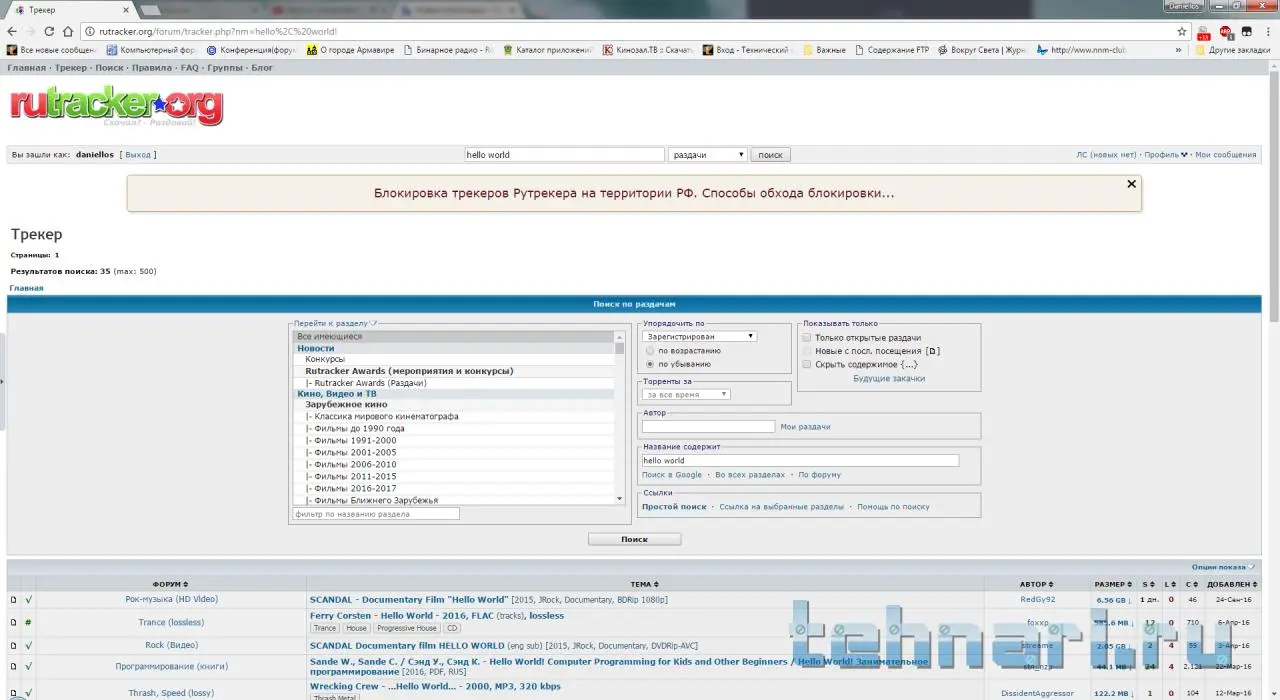Open 'Главная' in top navigation
The width and height of the screenshot is (1280, 700).
[27, 68]
